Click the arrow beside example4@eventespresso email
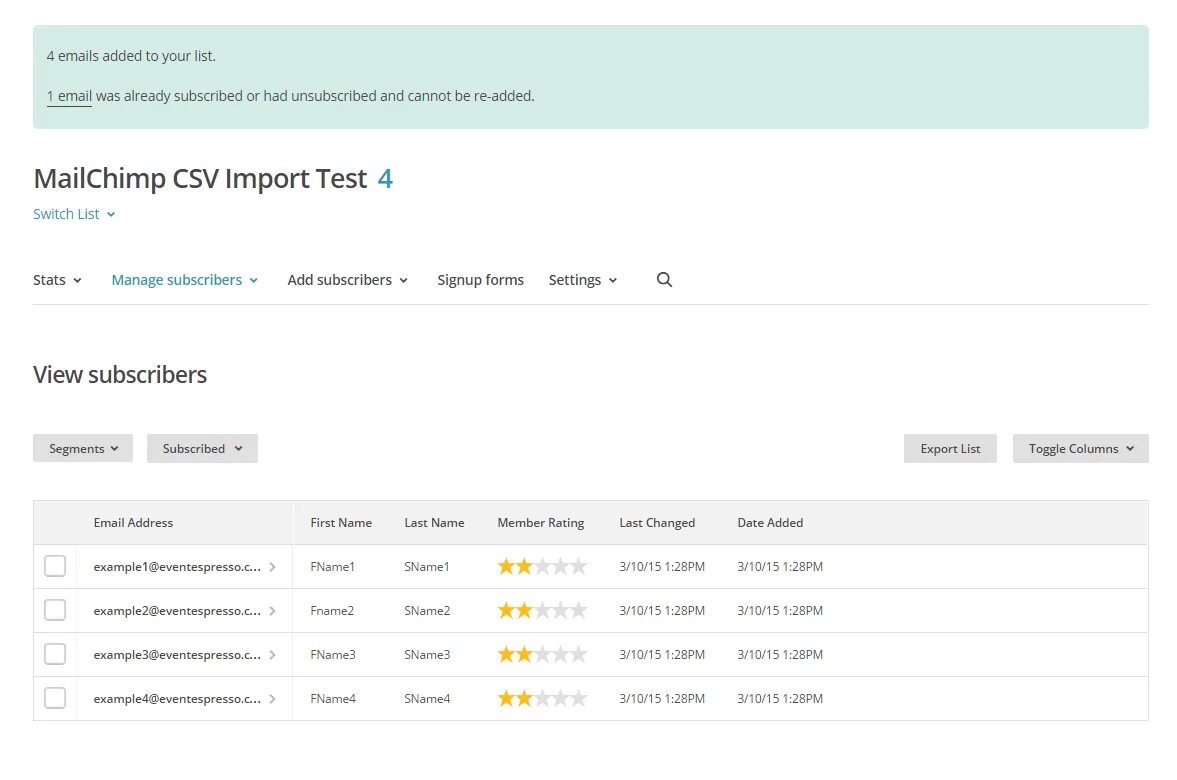1177x780 pixels. pyautogui.click(x=272, y=699)
